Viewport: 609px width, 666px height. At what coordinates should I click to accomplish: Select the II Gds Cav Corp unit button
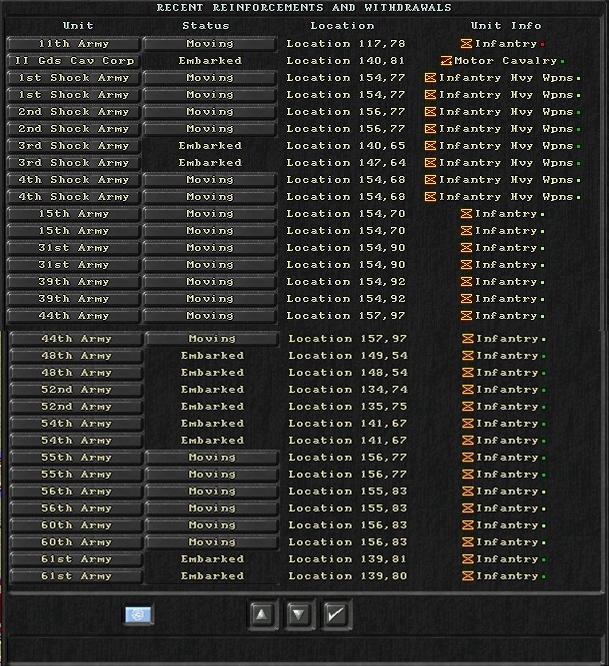[73, 61]
